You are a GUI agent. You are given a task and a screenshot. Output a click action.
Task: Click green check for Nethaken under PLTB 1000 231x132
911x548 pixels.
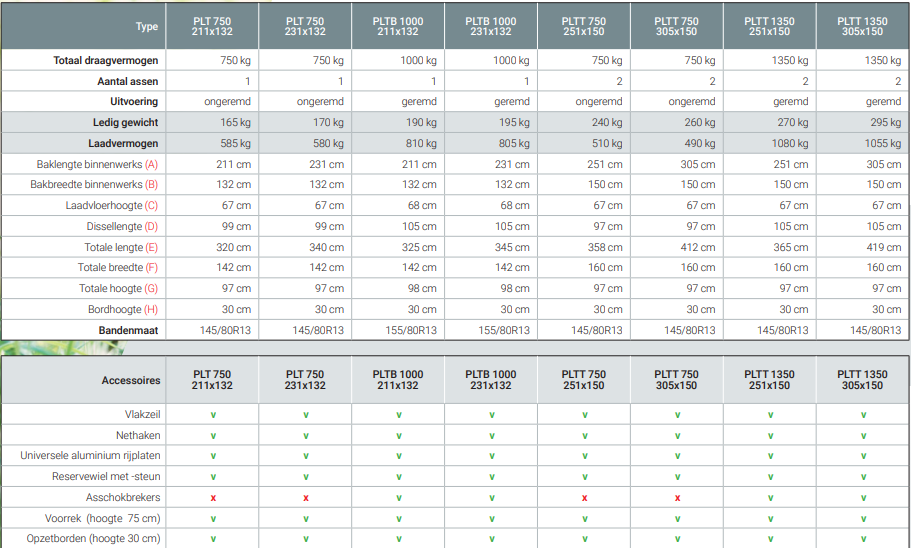pyautogui.click(x=492, y=436)
